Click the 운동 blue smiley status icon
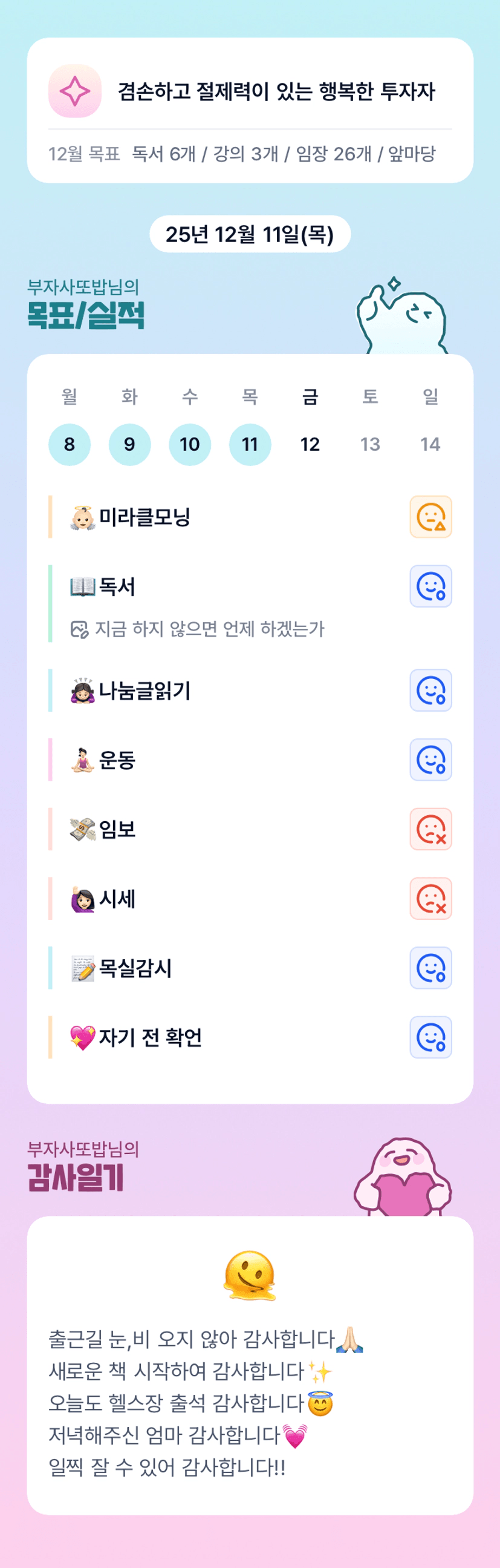Viewport: 500px width, 1568px height. coord(430,759)
